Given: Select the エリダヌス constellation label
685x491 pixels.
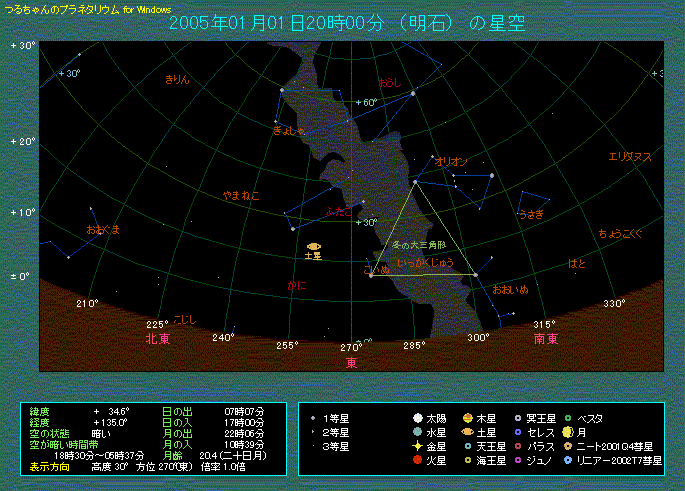Looking at the screenshot, I should click(x=630, y=157).
